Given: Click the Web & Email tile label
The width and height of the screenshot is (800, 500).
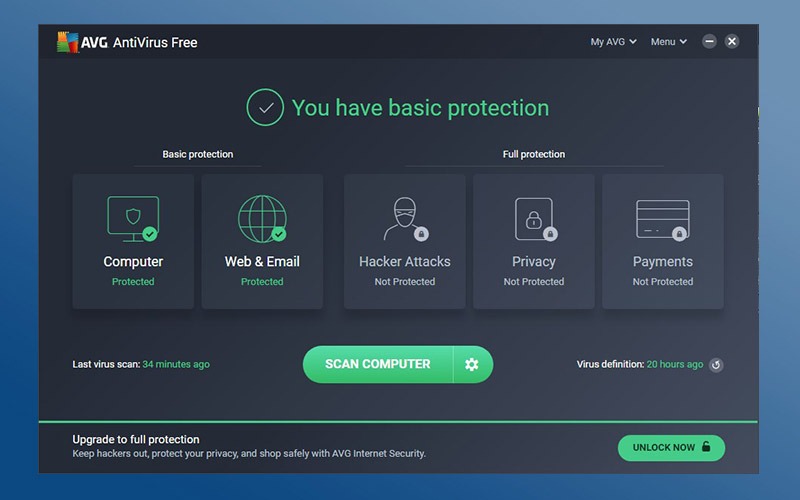Looking at the screenshot, I should [262, 262].
